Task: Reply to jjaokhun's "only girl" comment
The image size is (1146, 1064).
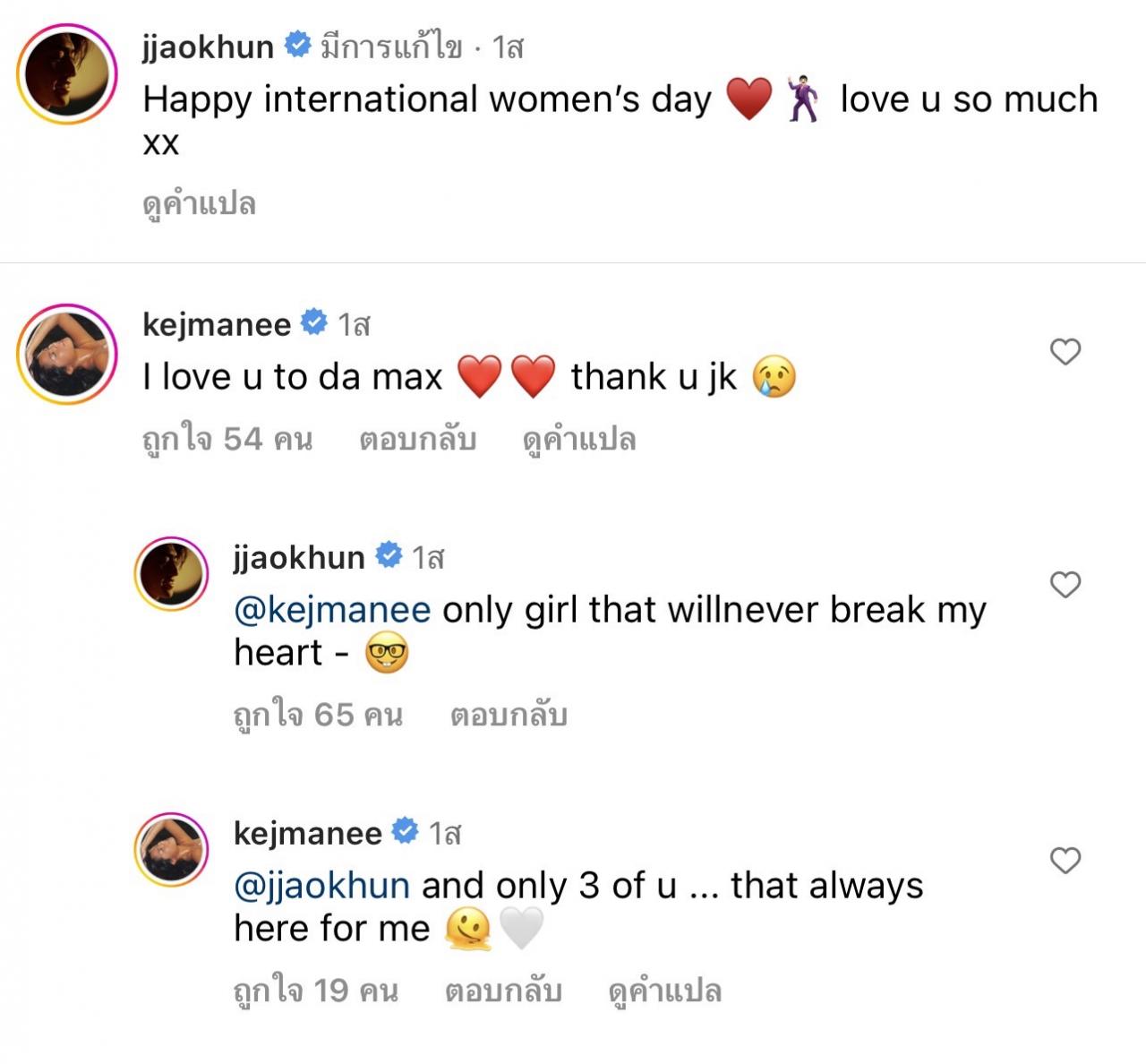Action: (509, 716)
